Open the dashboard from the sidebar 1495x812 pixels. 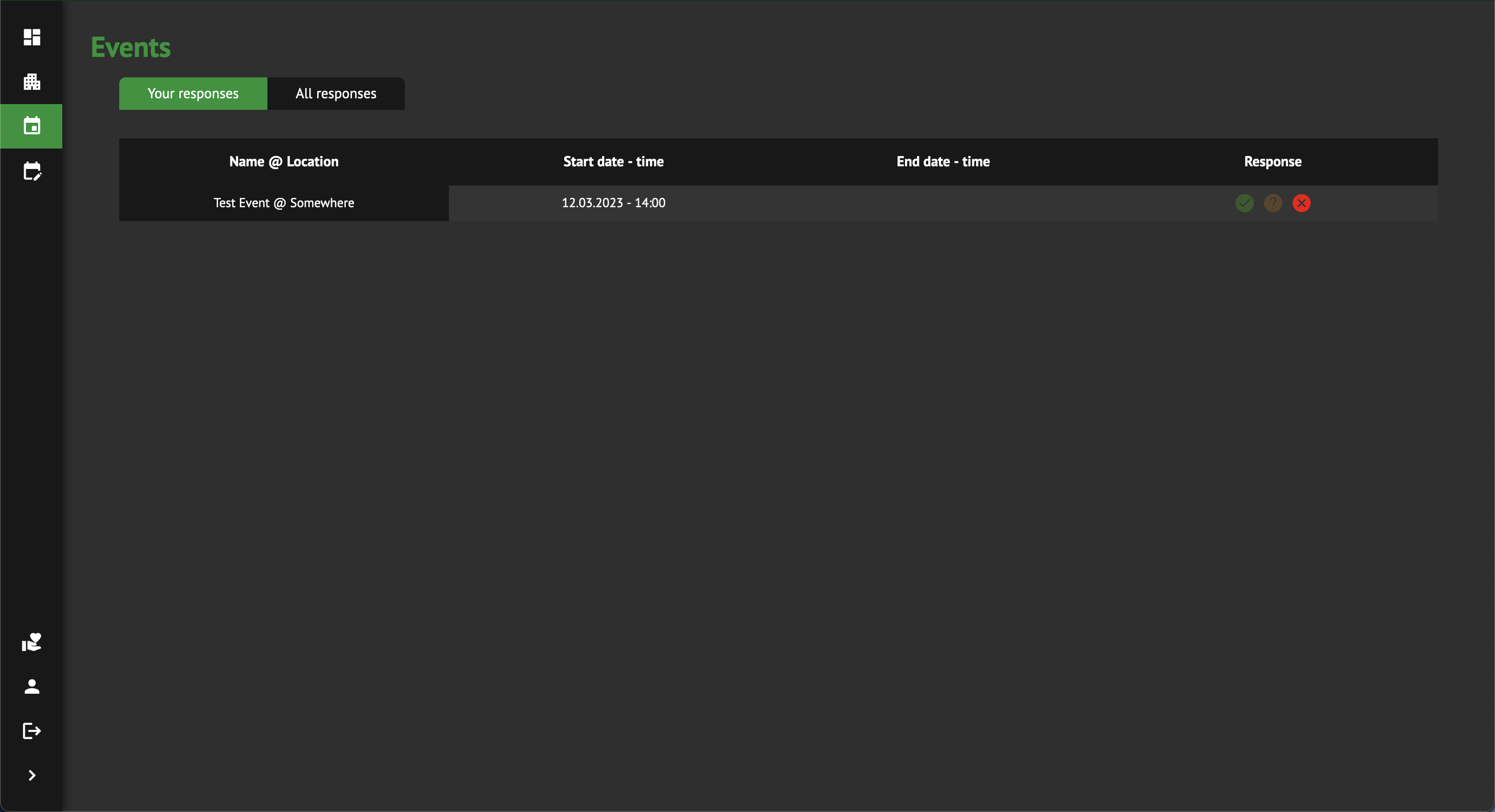tap(32, 37)
